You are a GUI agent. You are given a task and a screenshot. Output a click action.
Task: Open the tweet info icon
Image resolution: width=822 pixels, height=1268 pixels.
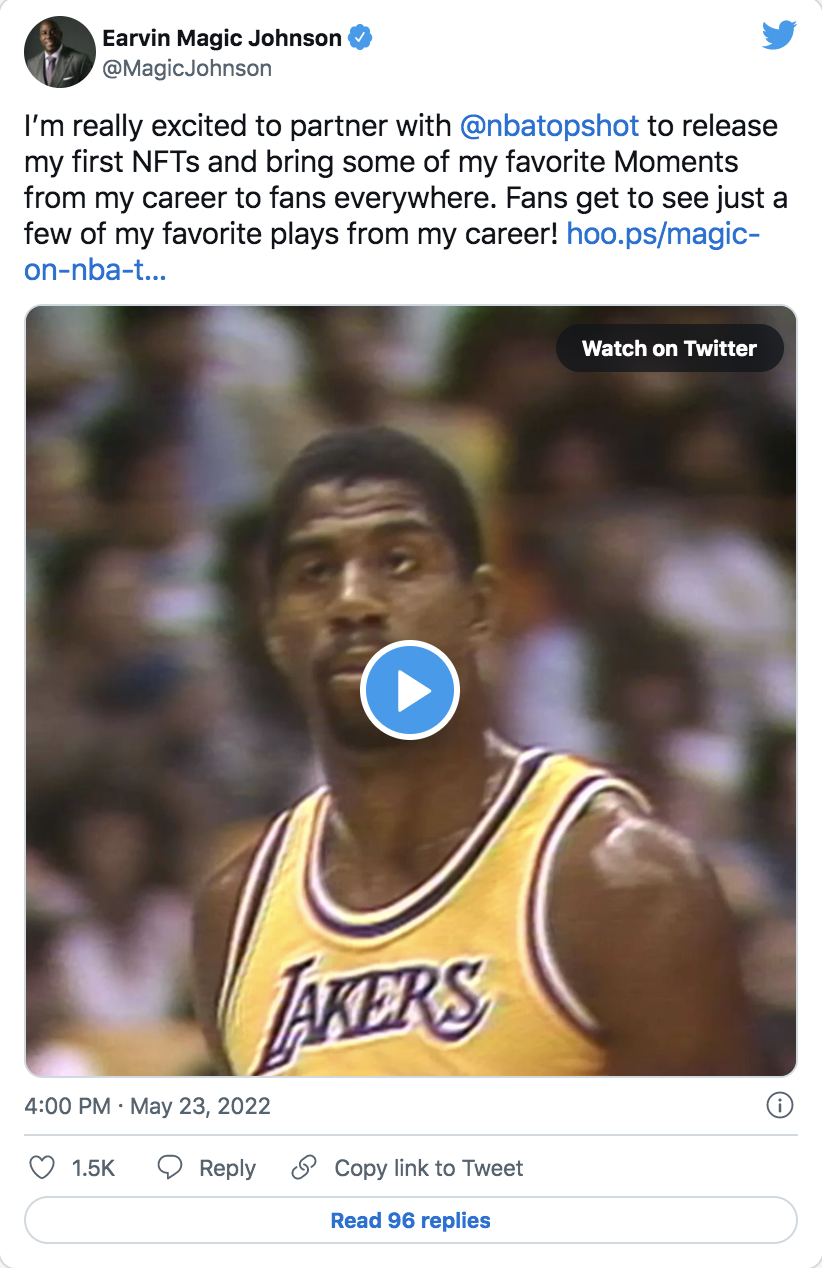click(x=779, y=1105)
